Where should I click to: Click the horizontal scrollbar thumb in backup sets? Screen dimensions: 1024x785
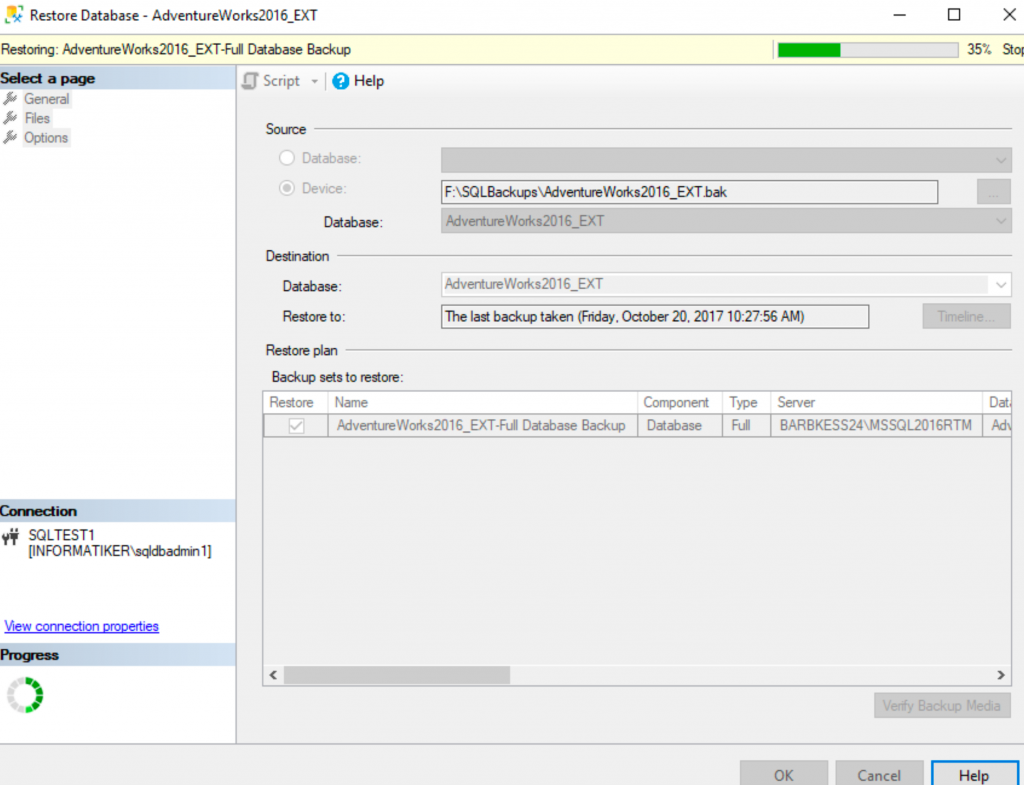(x=397, y=675)
